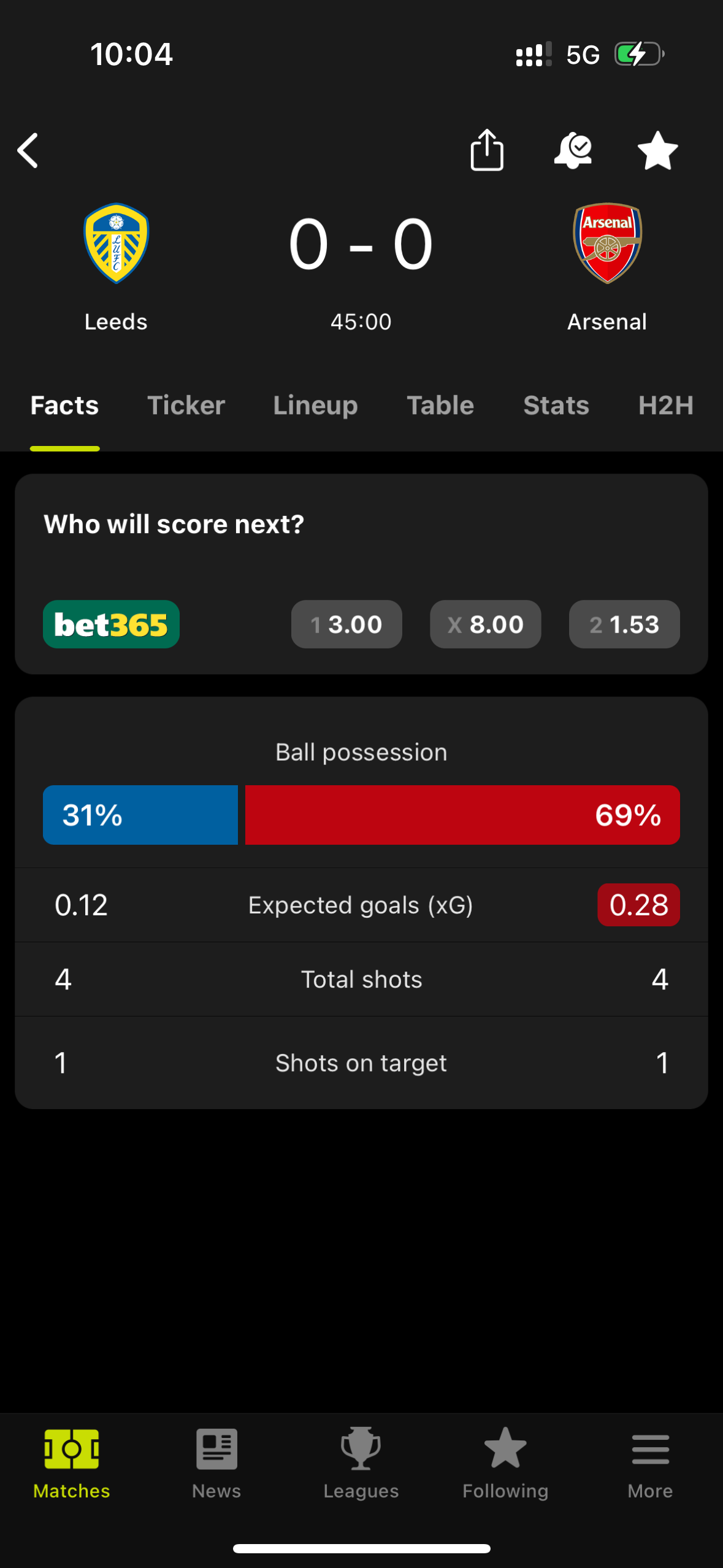The width and height of the screenshot is (723, 1568).
Task: Open the Following star in bottom bar
Action: point(505,1448)
